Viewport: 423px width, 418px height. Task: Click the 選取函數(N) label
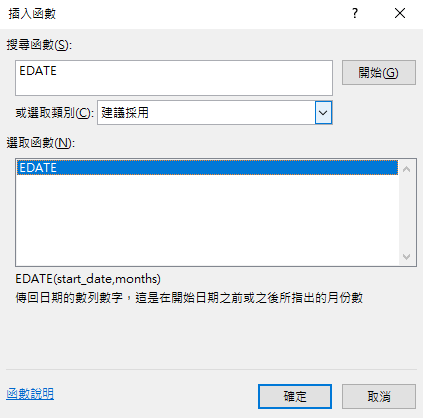pos(41,143)
